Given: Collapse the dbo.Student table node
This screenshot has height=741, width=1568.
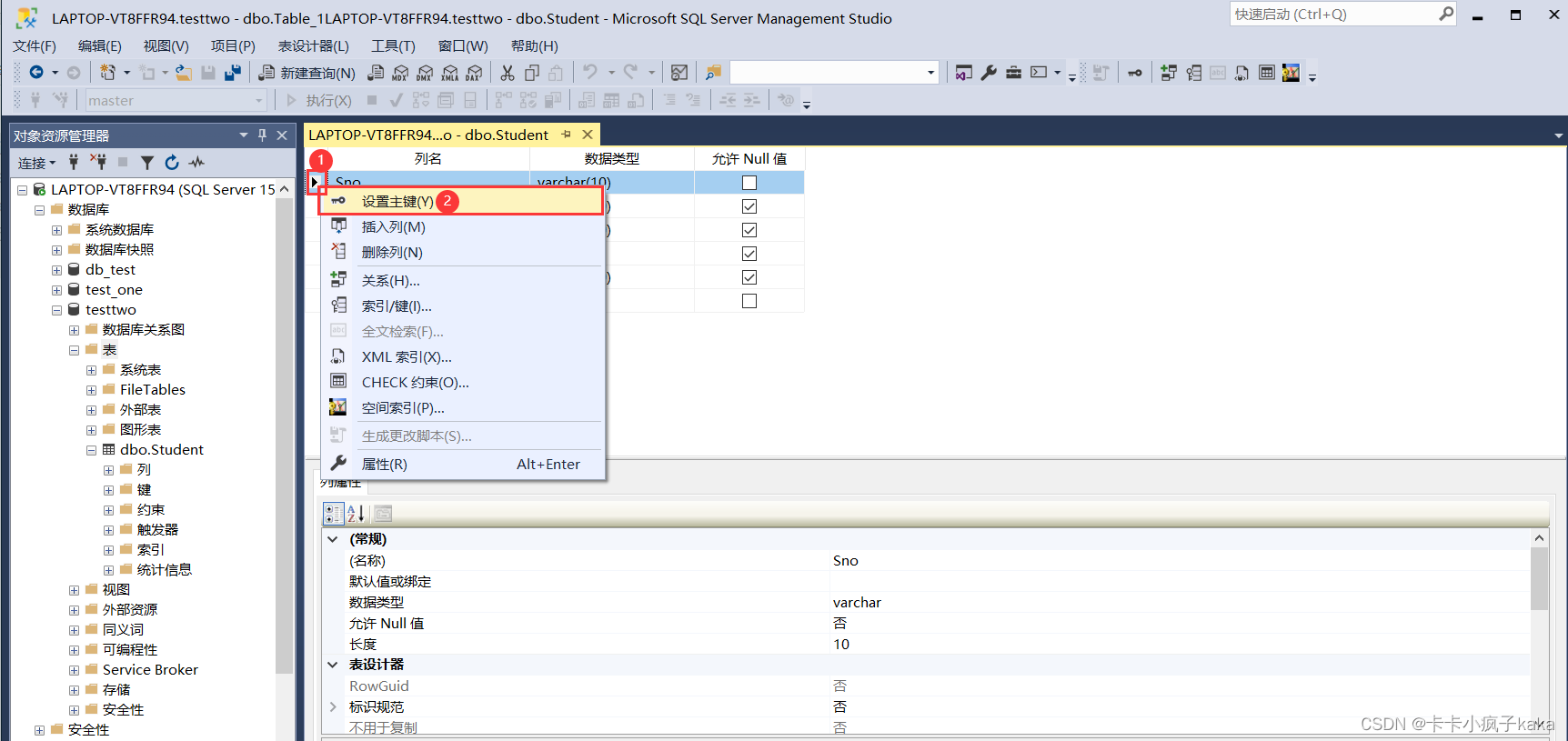Looking at the screenshot, I should (x=91, y=450).
